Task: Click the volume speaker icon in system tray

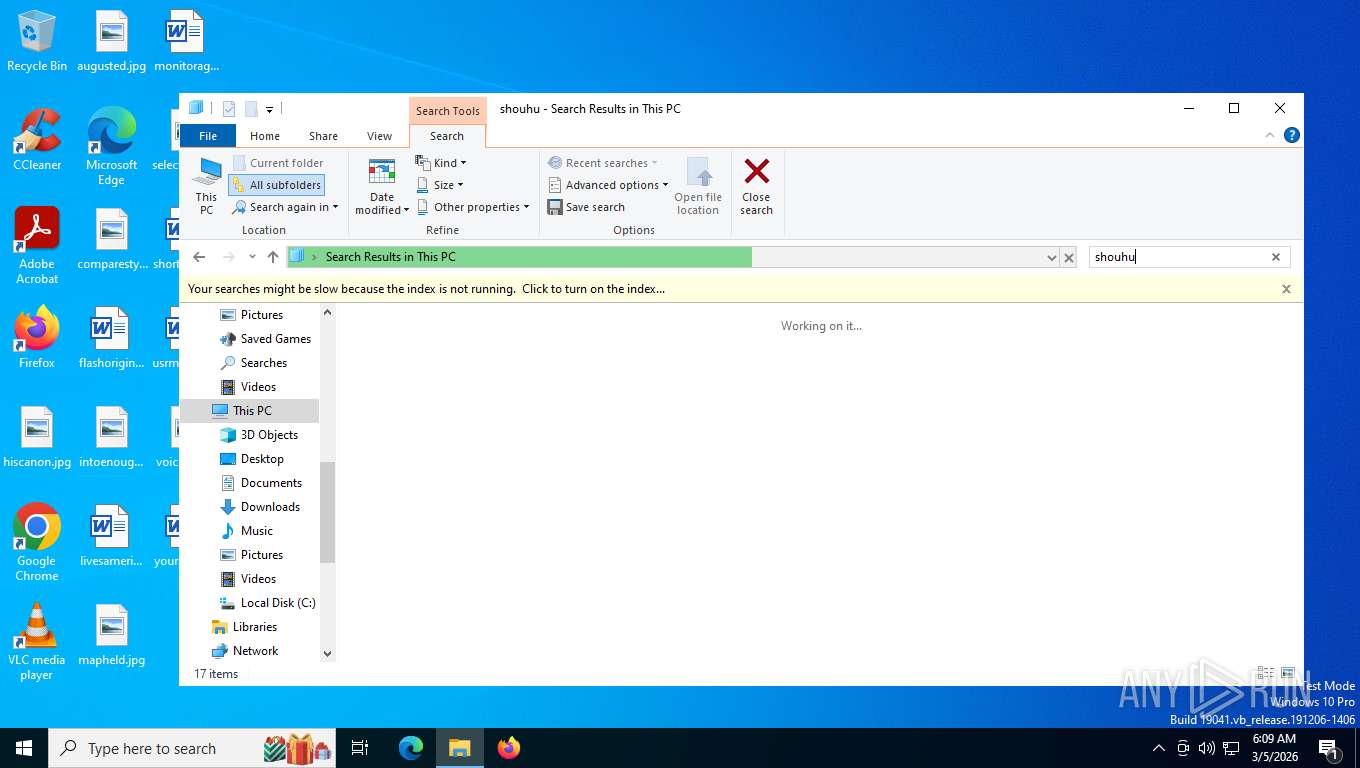Action: pyautogui.click(x=1207, y=748)
